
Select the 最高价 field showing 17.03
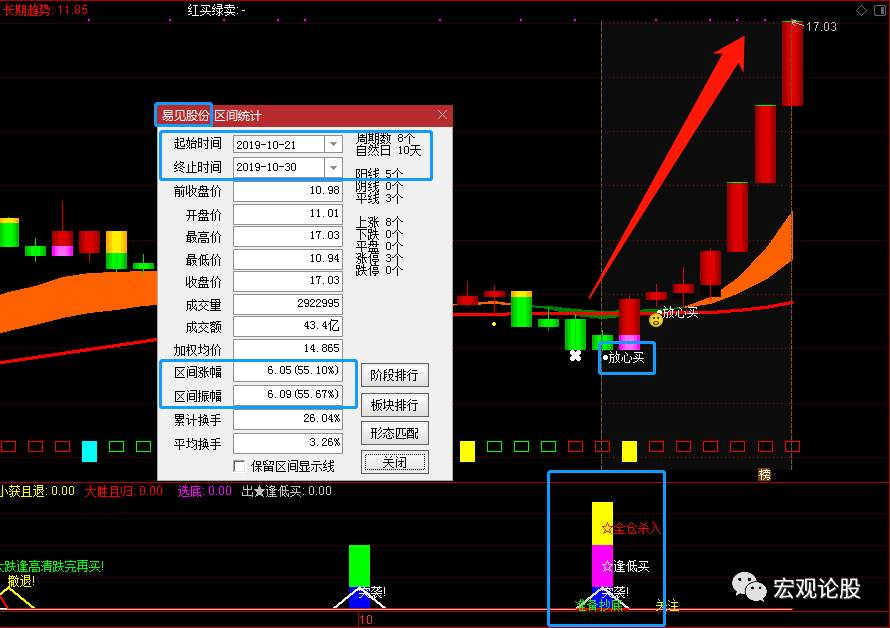coord(288,236)
